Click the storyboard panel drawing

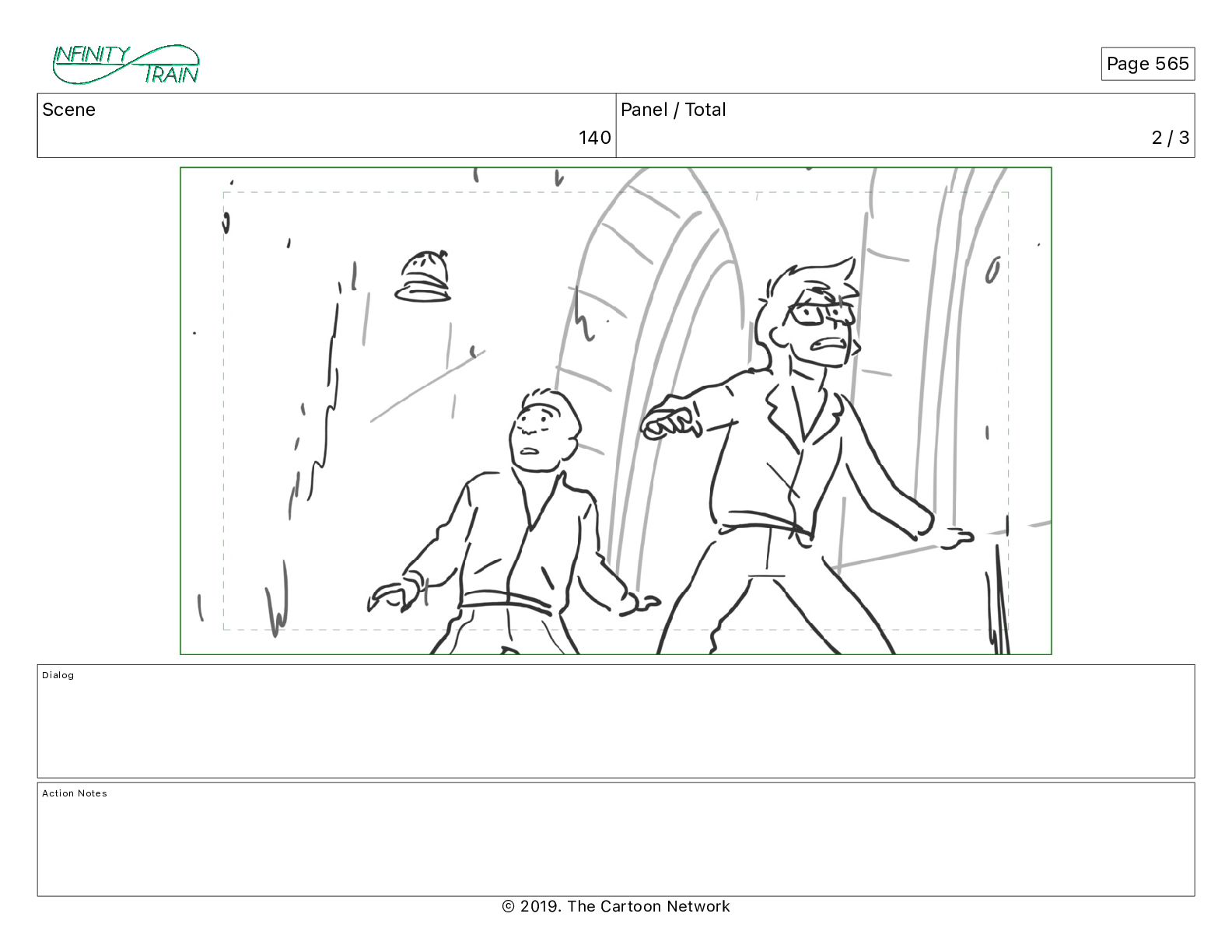[616, 411]
